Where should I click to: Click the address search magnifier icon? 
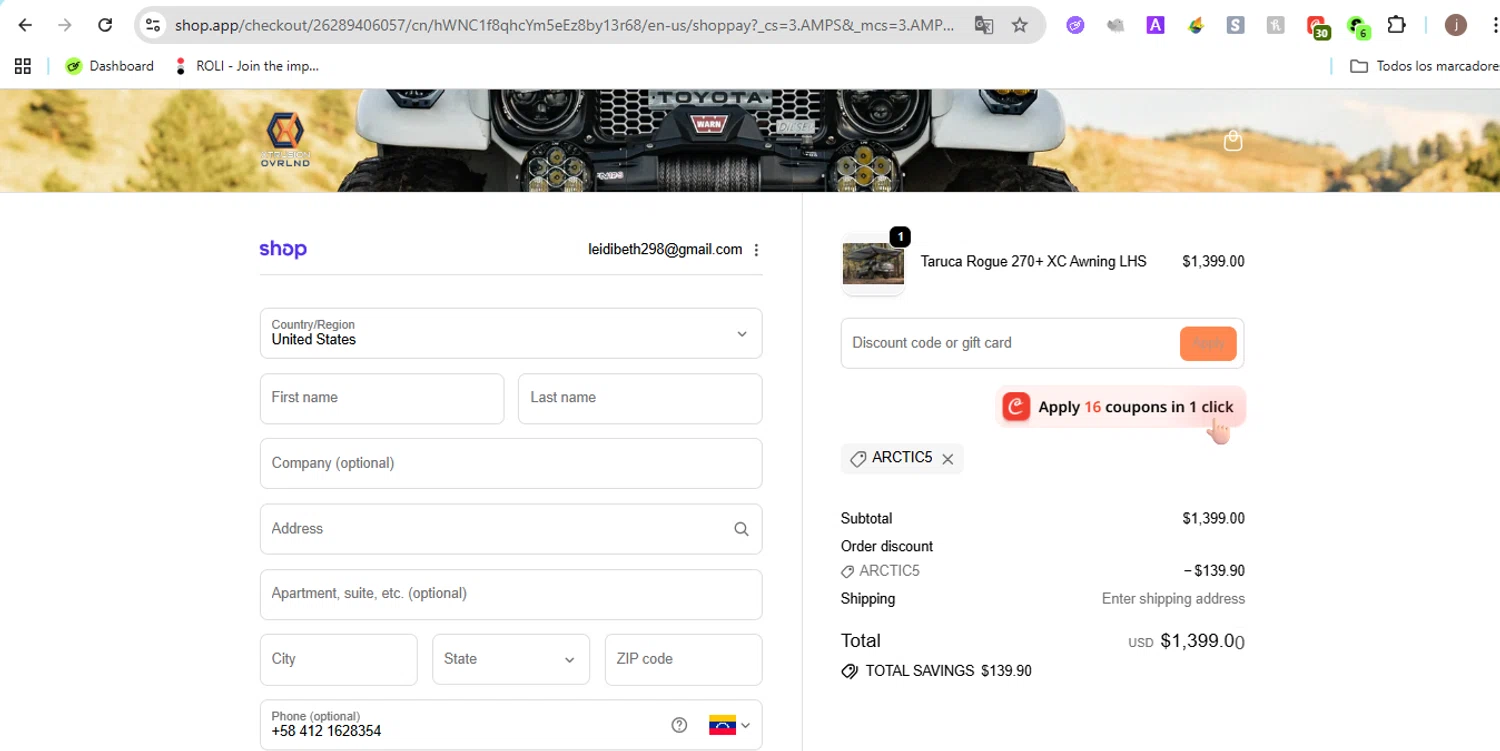(741, 529)
